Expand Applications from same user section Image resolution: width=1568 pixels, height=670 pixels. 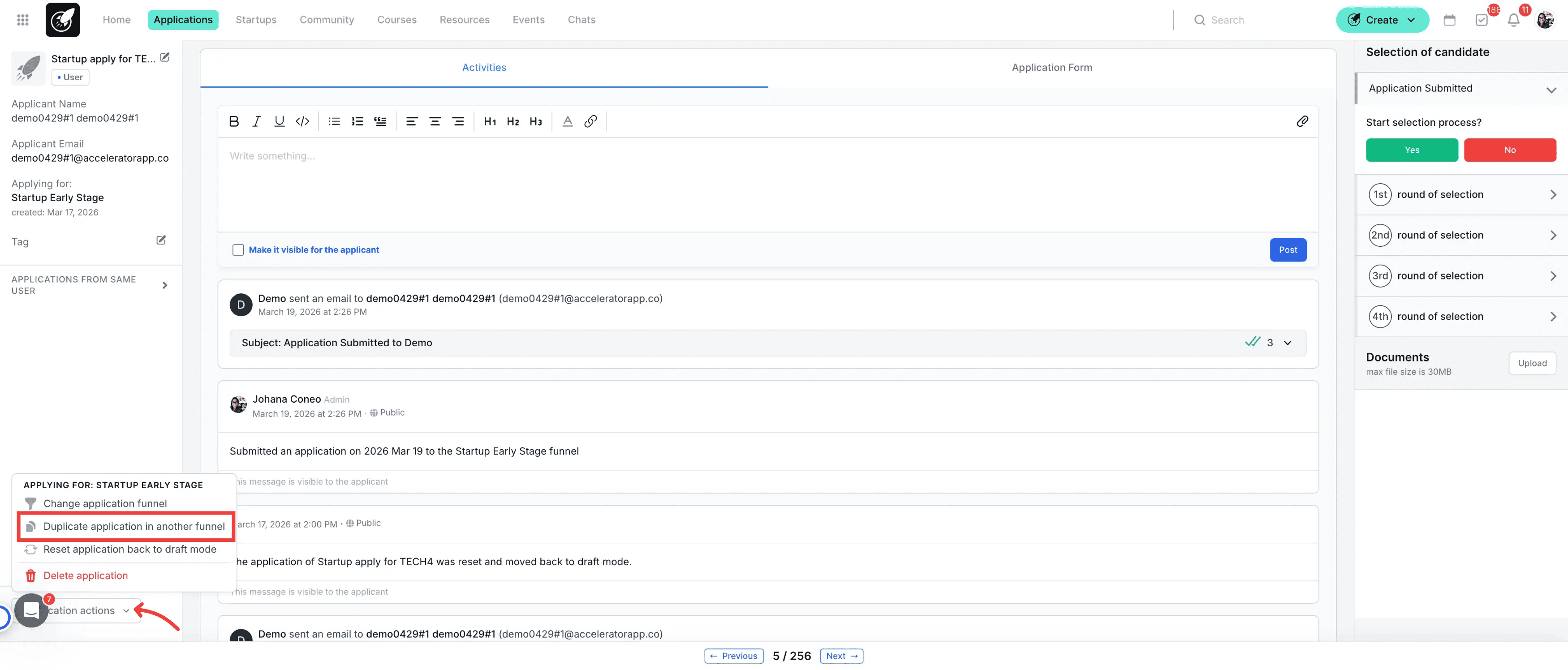tap(164, 285)
